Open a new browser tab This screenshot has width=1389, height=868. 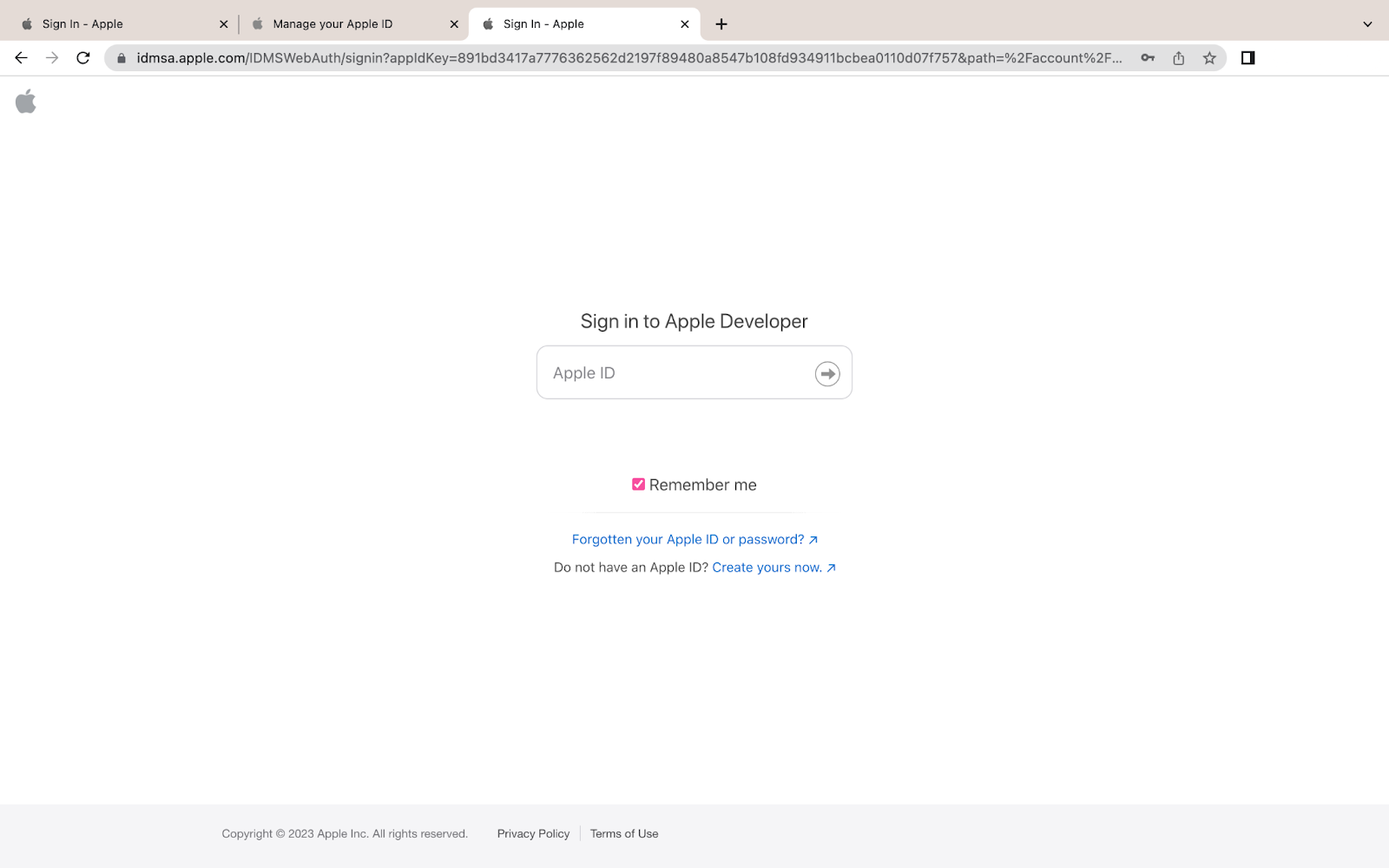[x=721, y=24]
